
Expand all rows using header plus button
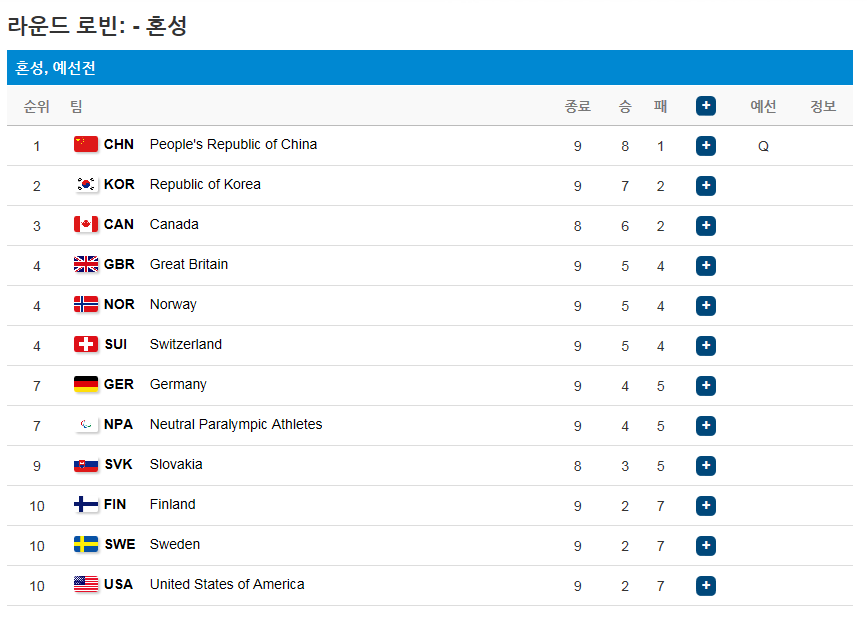[x=706, y=106]
